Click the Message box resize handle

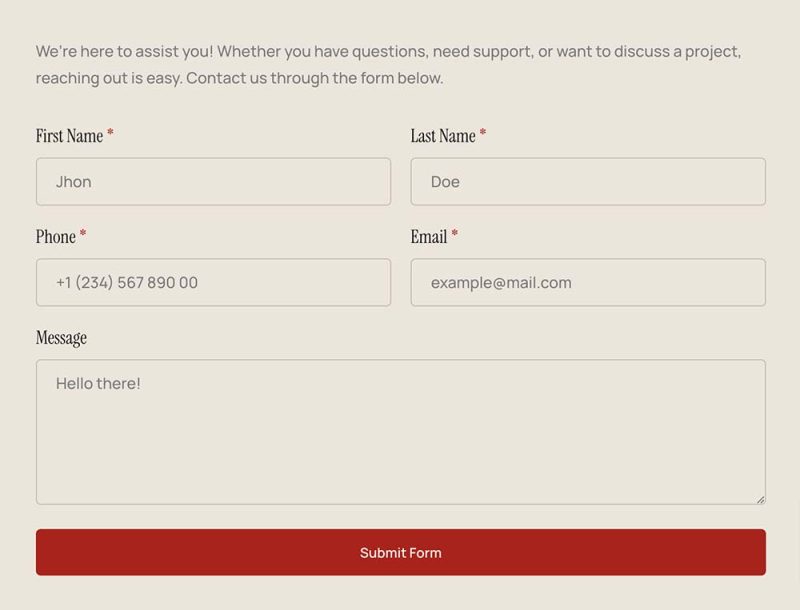[760, 499]
